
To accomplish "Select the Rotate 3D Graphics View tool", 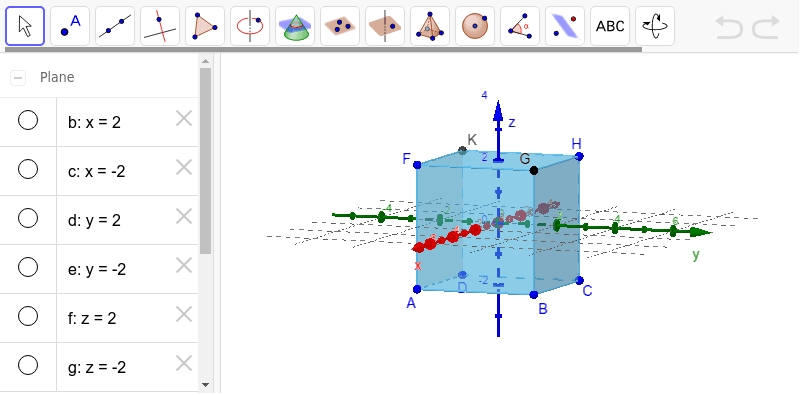I will point(655,26).
